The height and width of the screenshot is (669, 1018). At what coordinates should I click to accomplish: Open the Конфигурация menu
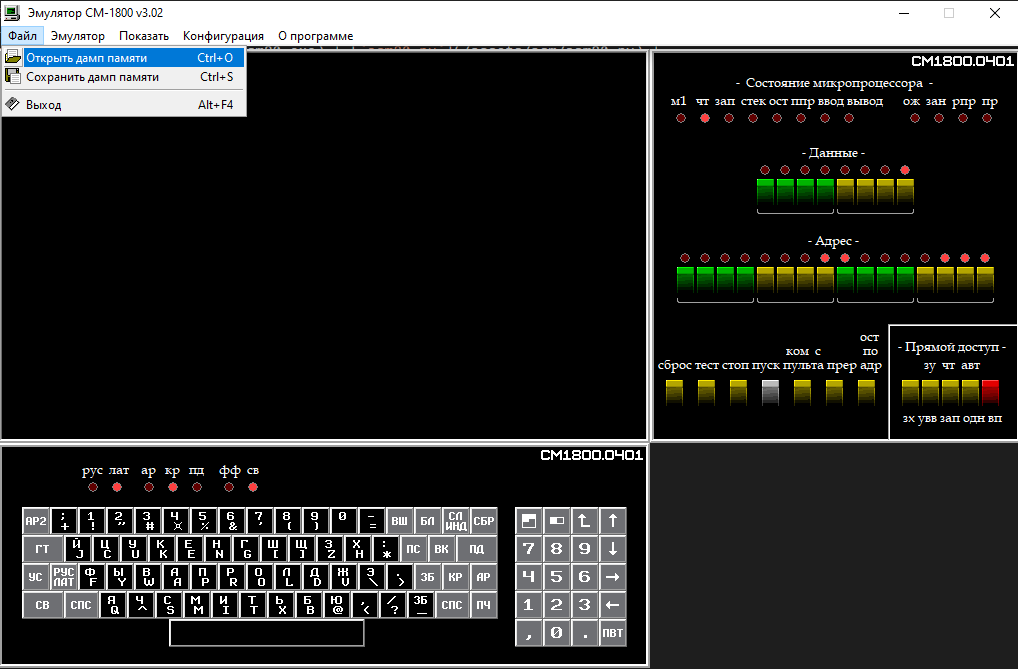tap(223, 36)
